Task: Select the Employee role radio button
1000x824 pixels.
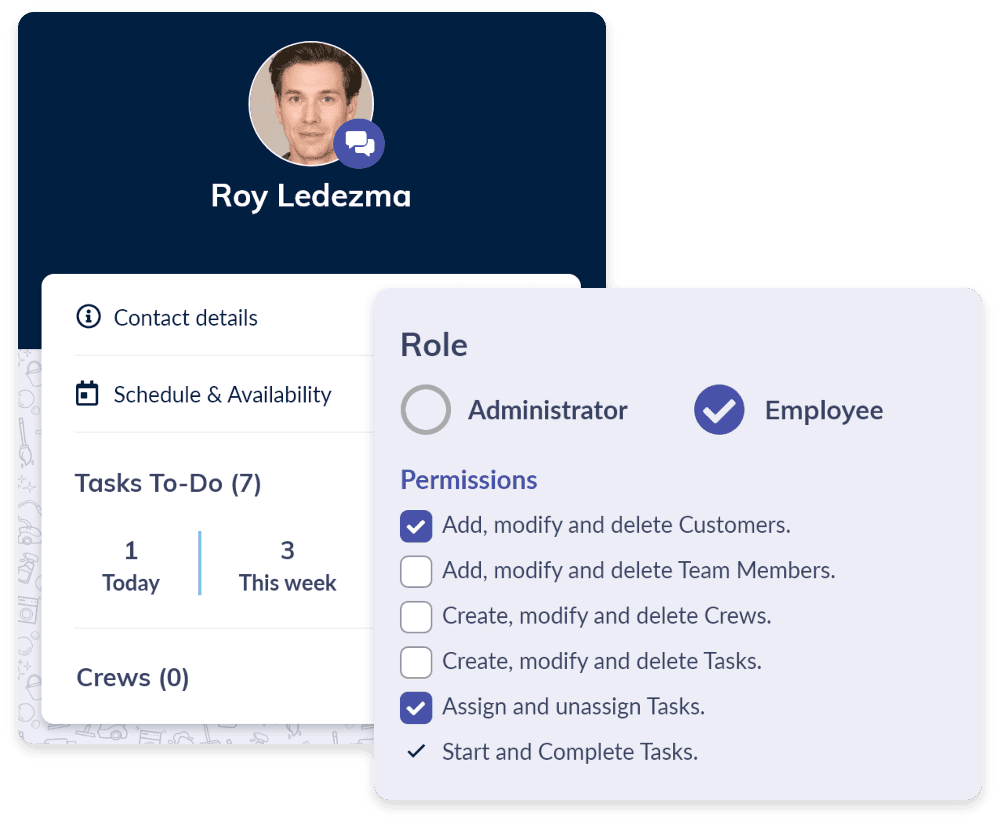Action: point(719,410)
